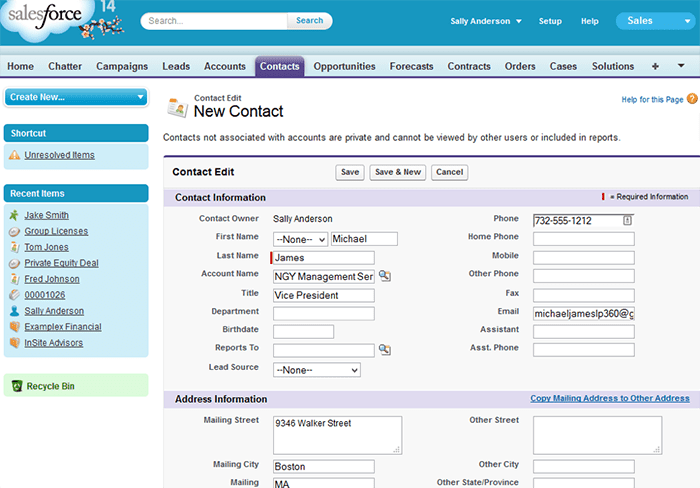Screen dimensions: 700x488
Task: Click the Mobile phone field
Action: coord(583,258)
